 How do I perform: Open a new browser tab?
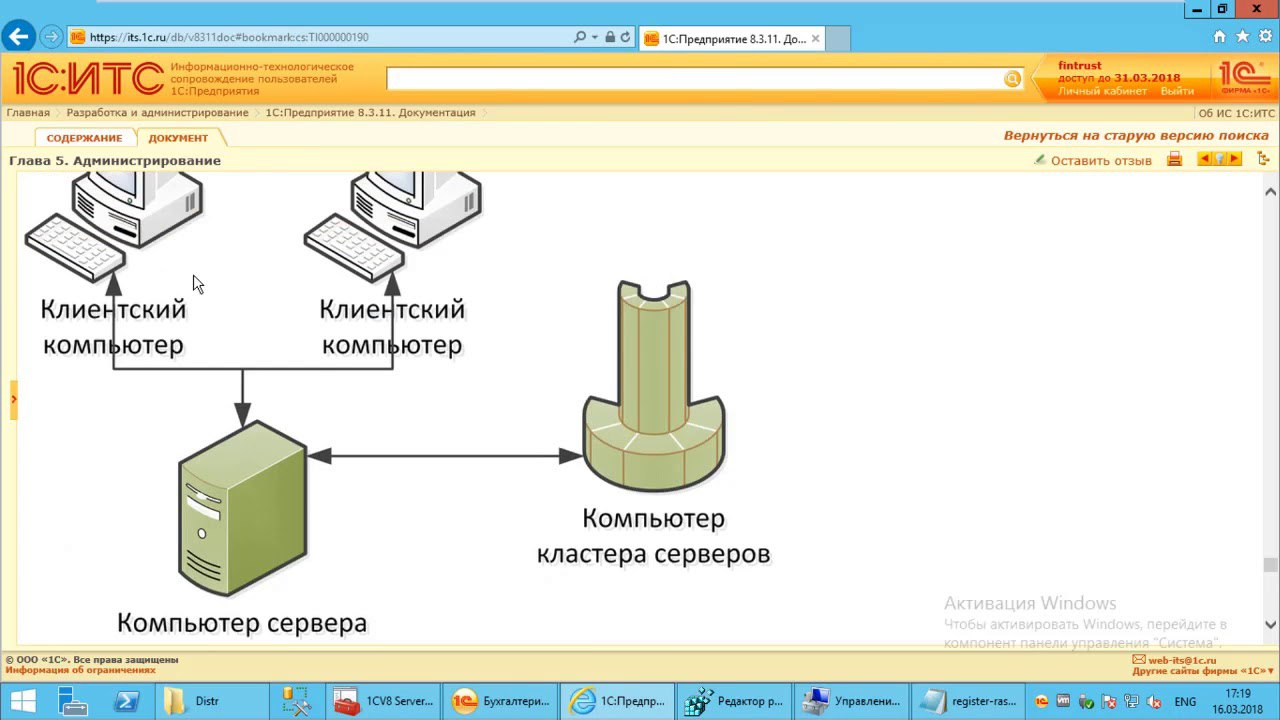coord(839,38)
